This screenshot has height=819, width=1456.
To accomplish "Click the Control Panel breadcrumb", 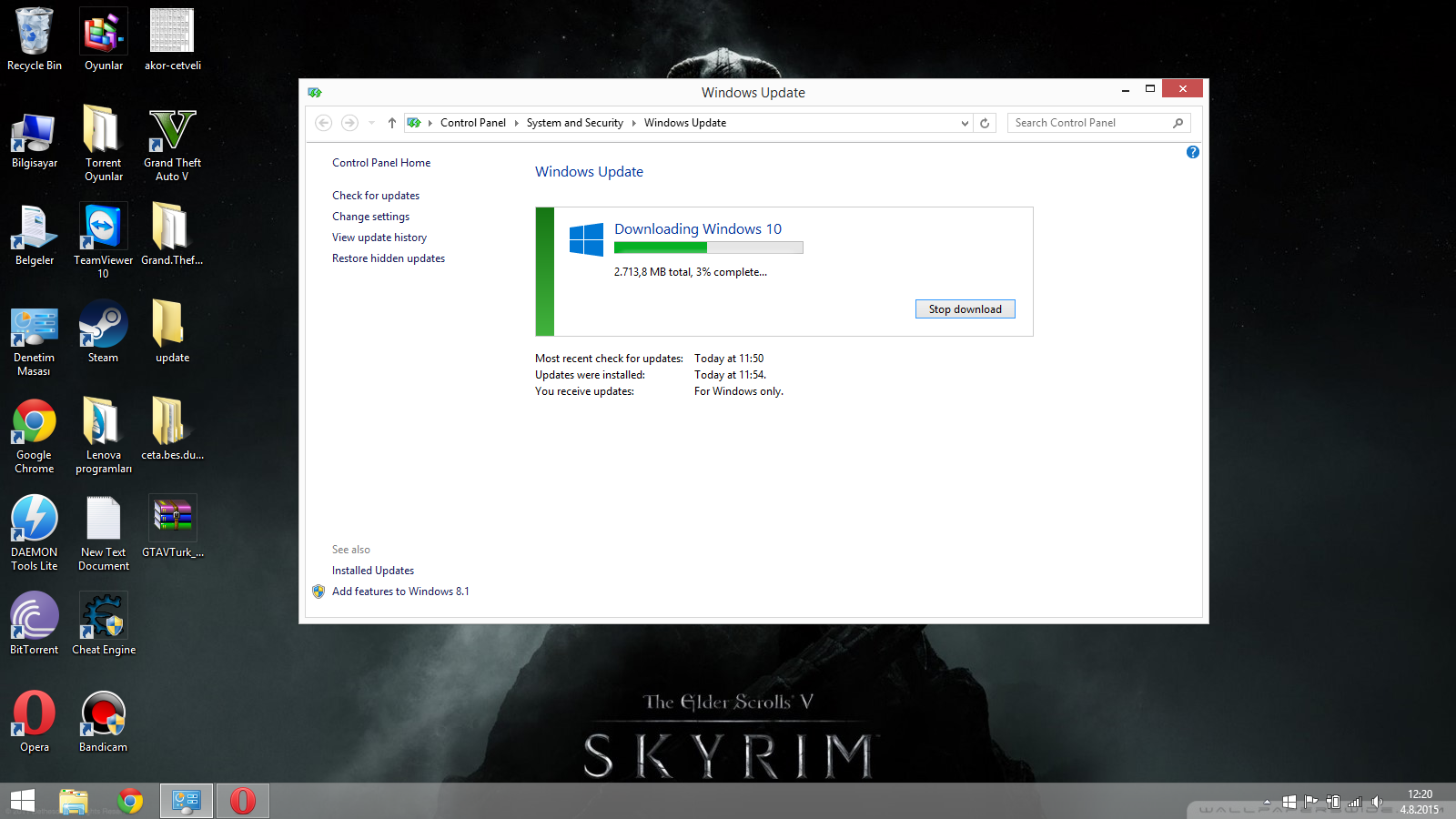I will point(473,123).
